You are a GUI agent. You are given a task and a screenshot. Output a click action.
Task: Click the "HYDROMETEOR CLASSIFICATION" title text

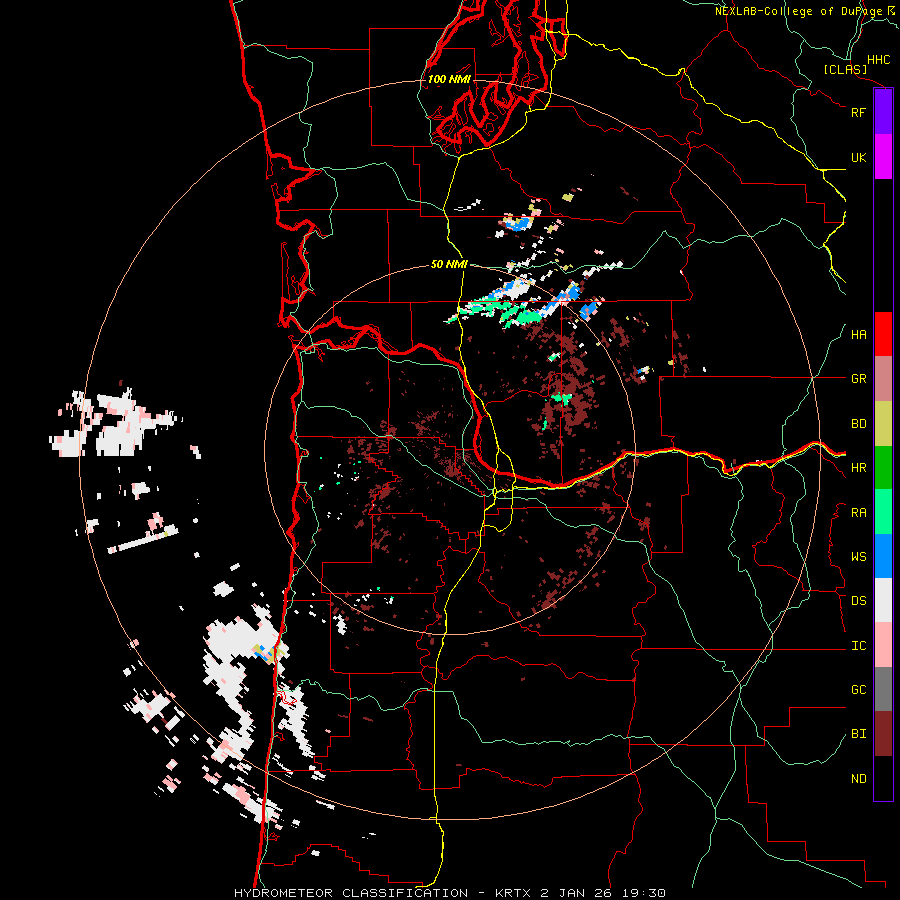coord(351,893)
